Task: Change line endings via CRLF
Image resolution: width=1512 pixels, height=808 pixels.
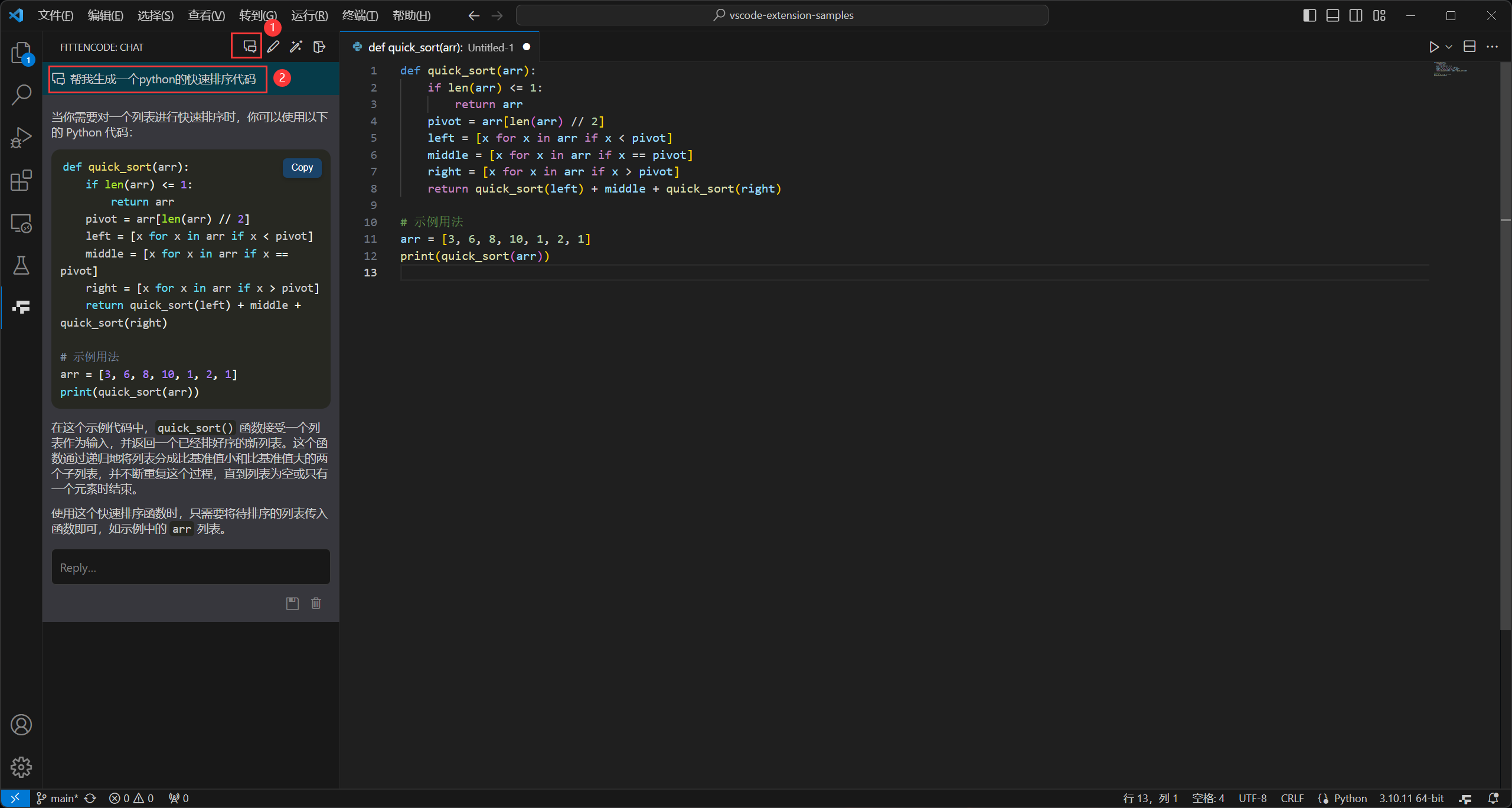Action: point(1292,799)
